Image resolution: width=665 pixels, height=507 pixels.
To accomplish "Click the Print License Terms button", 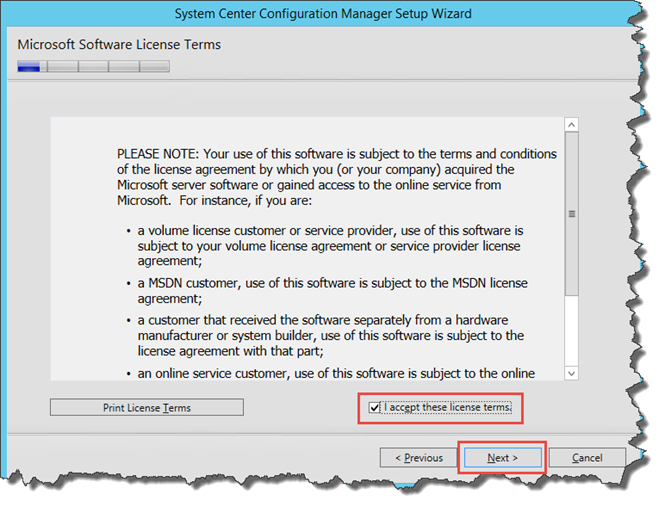I will point(147,407).
